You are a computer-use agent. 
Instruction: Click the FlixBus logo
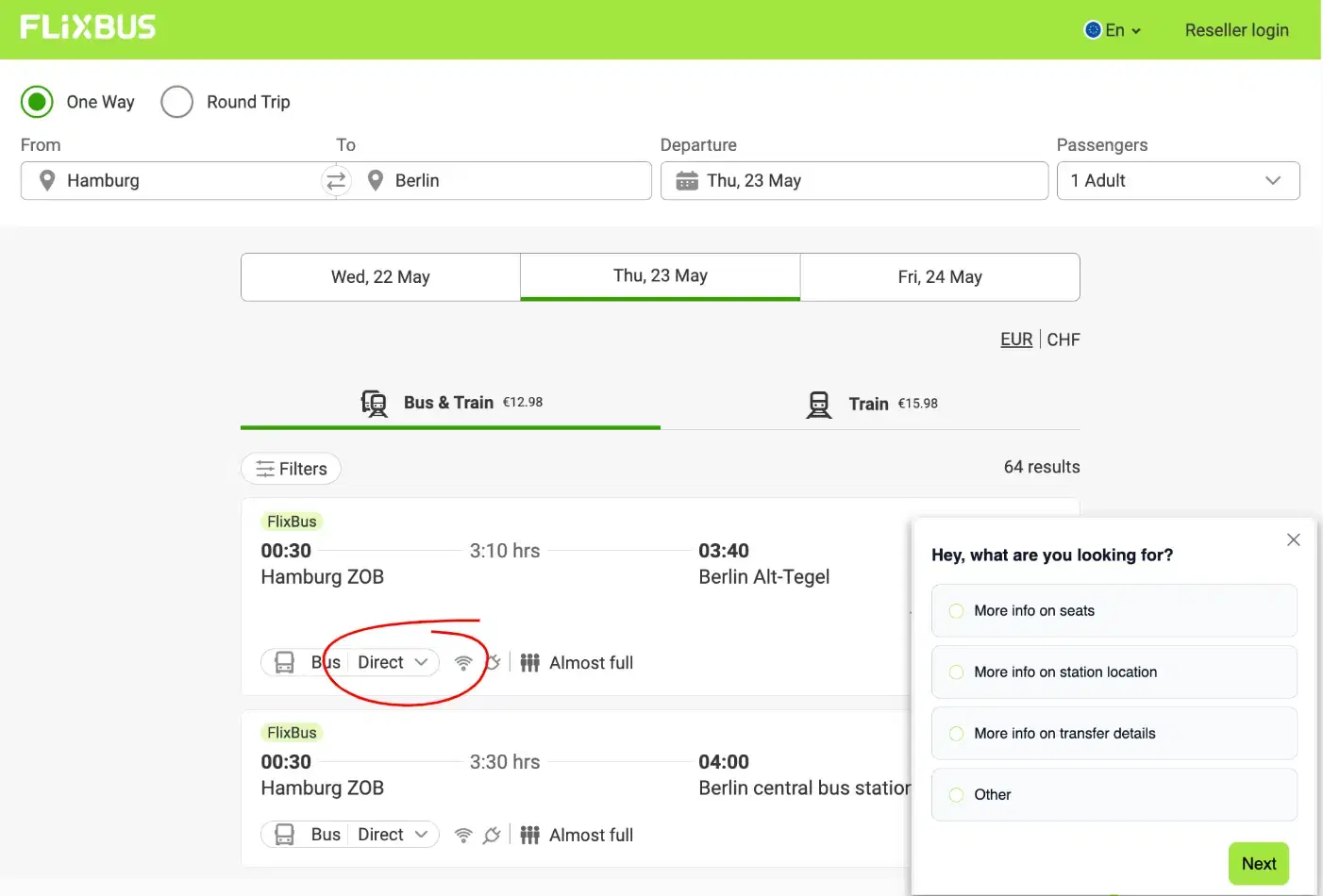coord(88,28)
